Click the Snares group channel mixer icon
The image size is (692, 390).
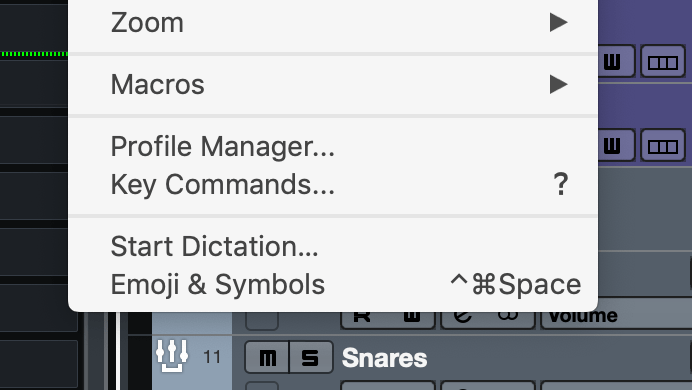(x=172, y=356)
